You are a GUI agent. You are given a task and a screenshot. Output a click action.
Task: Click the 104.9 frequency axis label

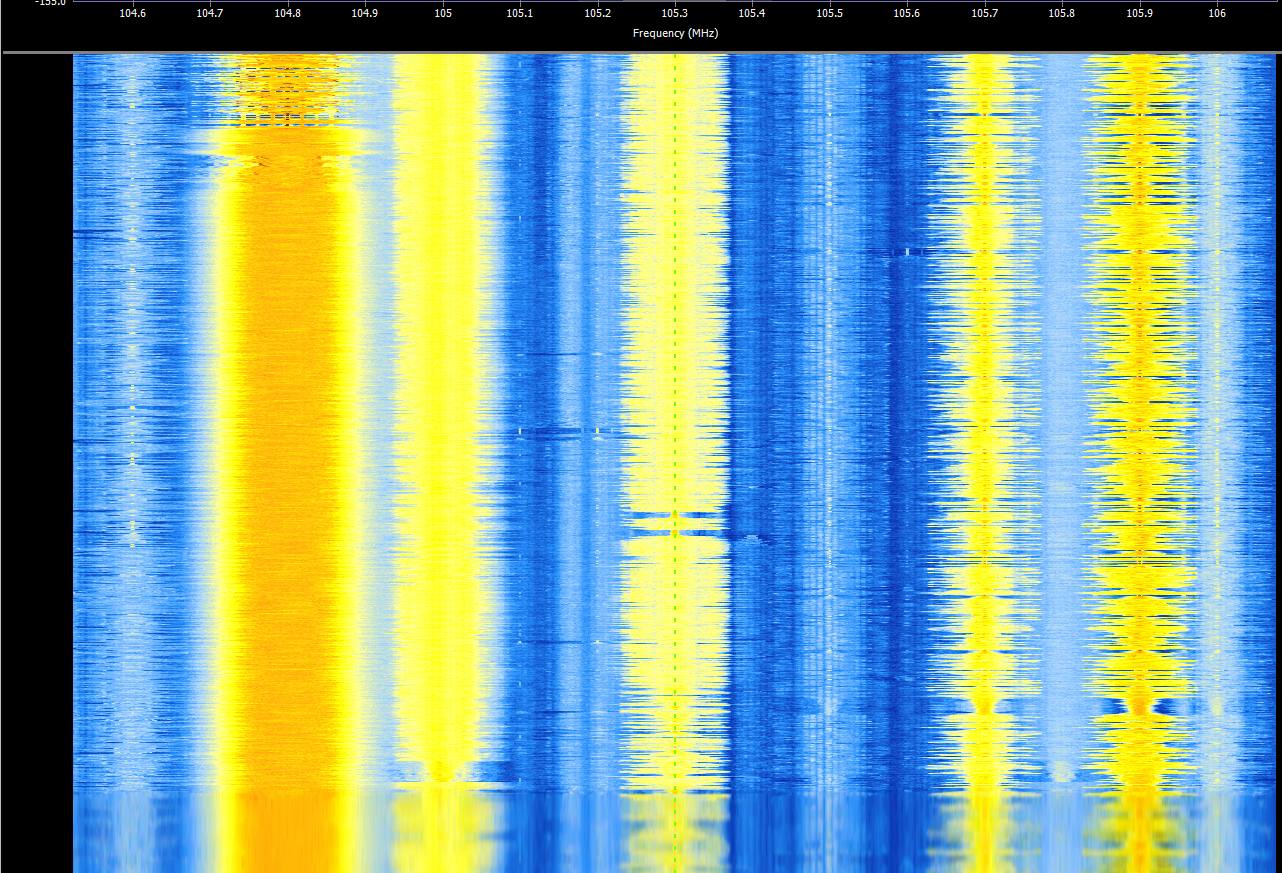coord(365,14)
